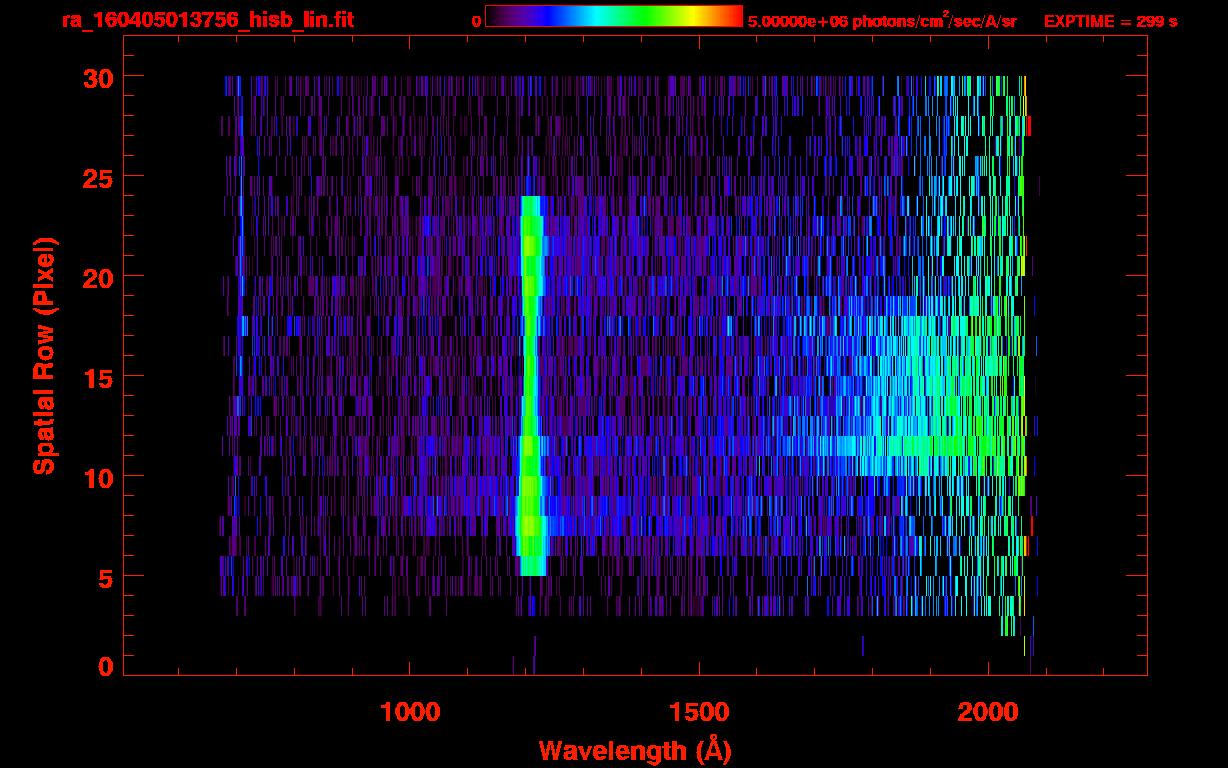1228x768 pixels.
Task: Click the EXPTIME = 299 s text
Action: (1110, 21)
